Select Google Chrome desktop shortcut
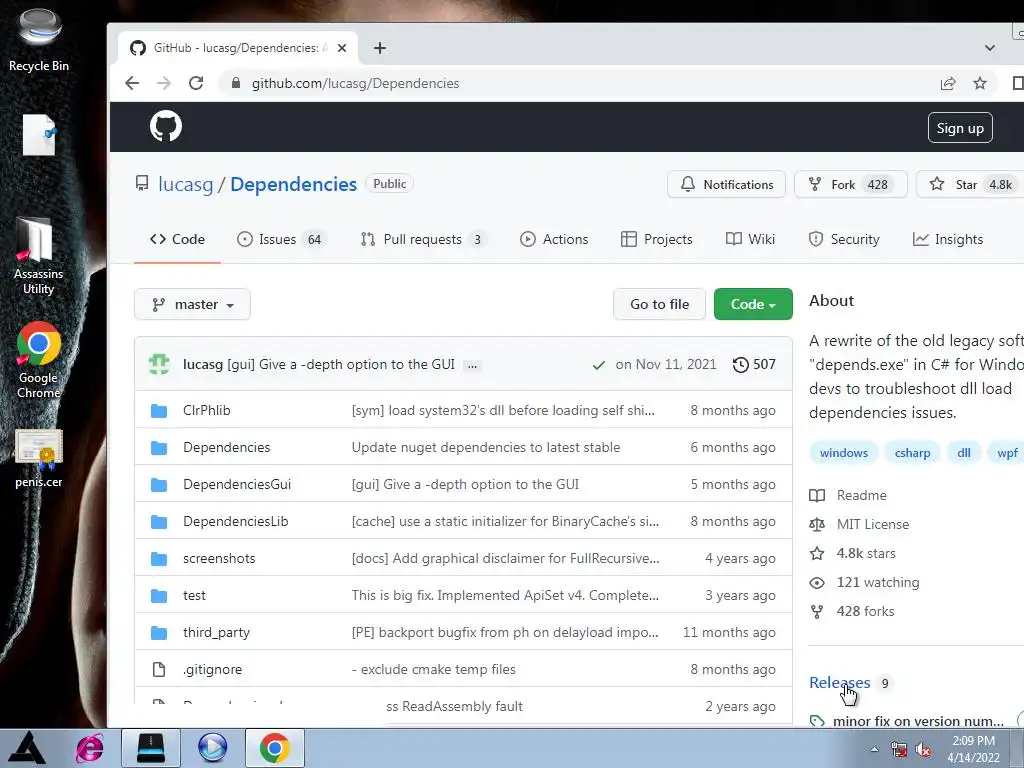The image size is (1024, 768). [39, 360]
